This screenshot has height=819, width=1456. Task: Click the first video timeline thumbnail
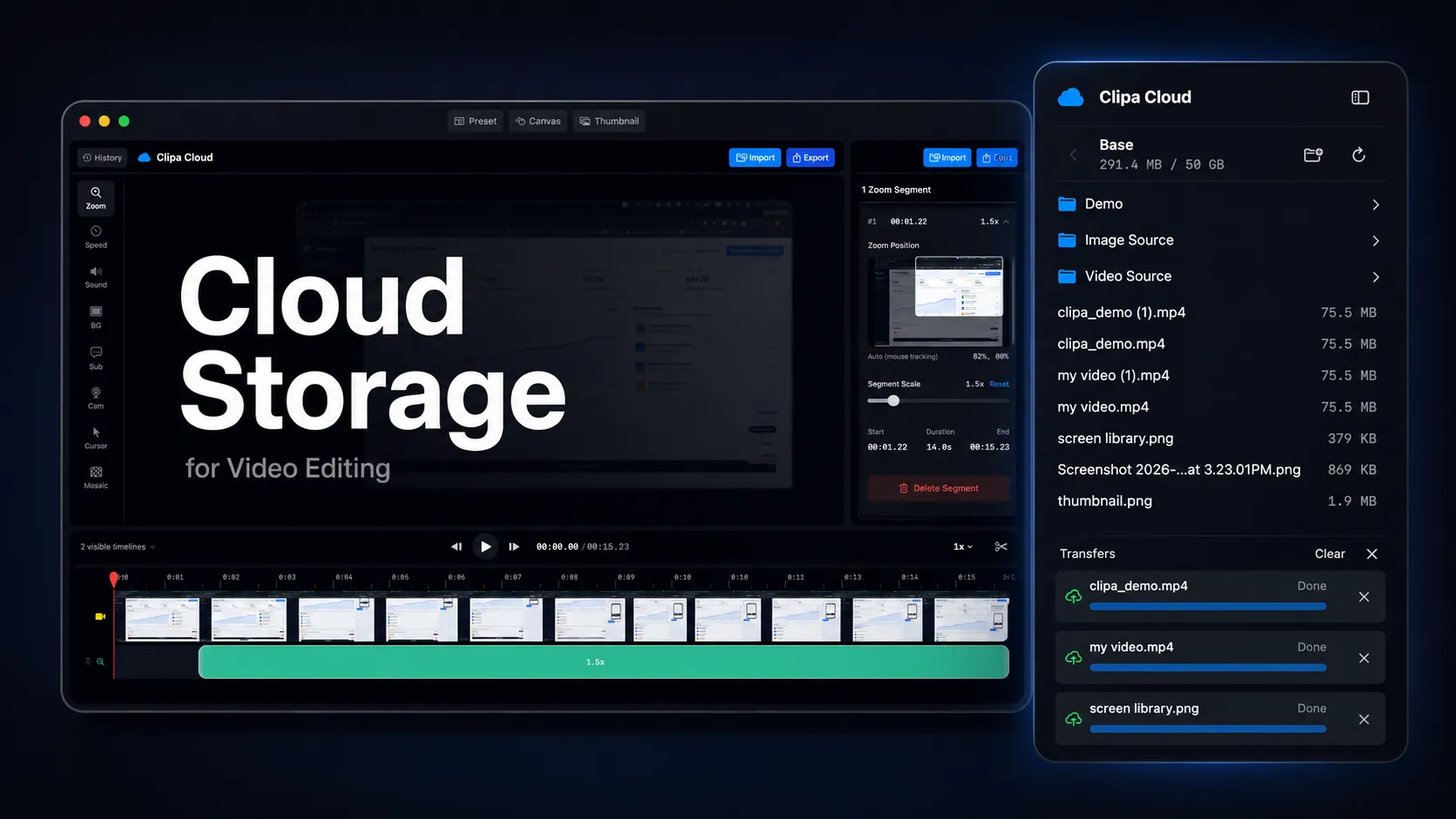[162, 619]
